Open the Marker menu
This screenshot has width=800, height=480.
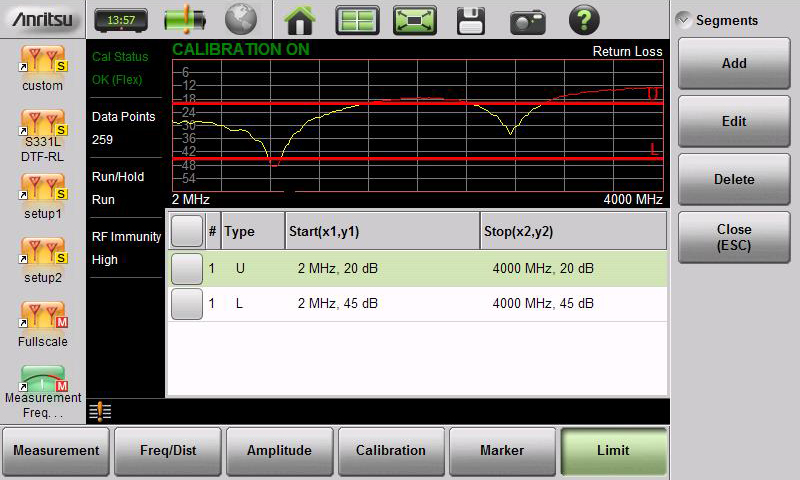502,451
